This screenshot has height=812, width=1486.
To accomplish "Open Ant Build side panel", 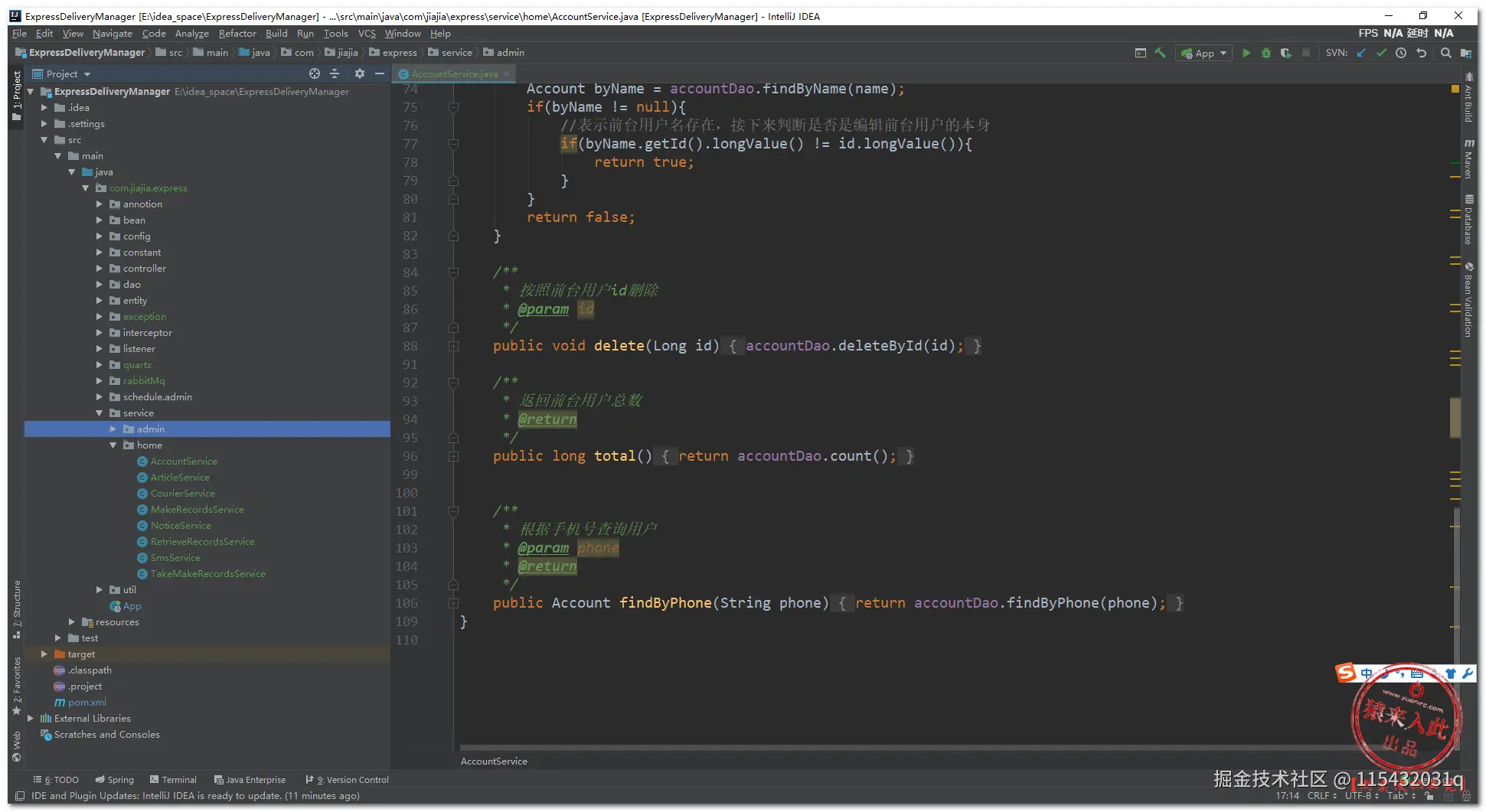I will [x=1468, y=97].
